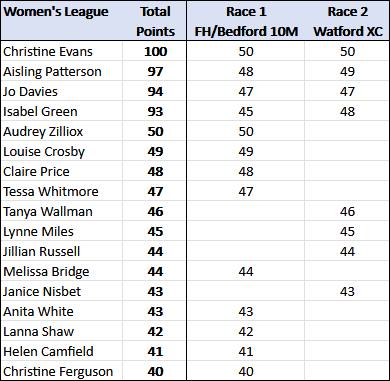
Task: Select the Race 2 Watford XC header
Action: [347, 21]
